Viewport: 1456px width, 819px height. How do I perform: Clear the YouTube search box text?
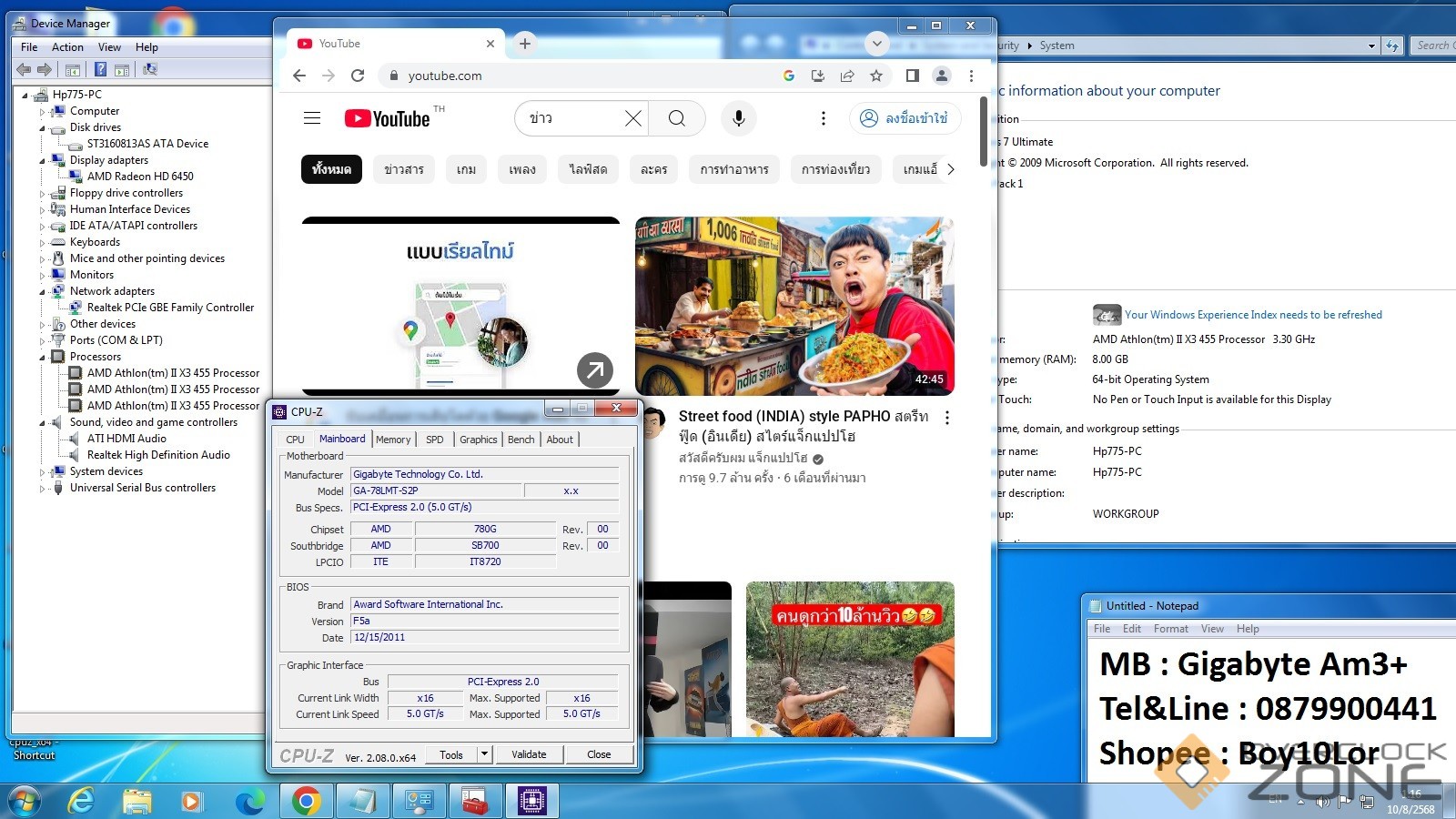pos(632,118)
